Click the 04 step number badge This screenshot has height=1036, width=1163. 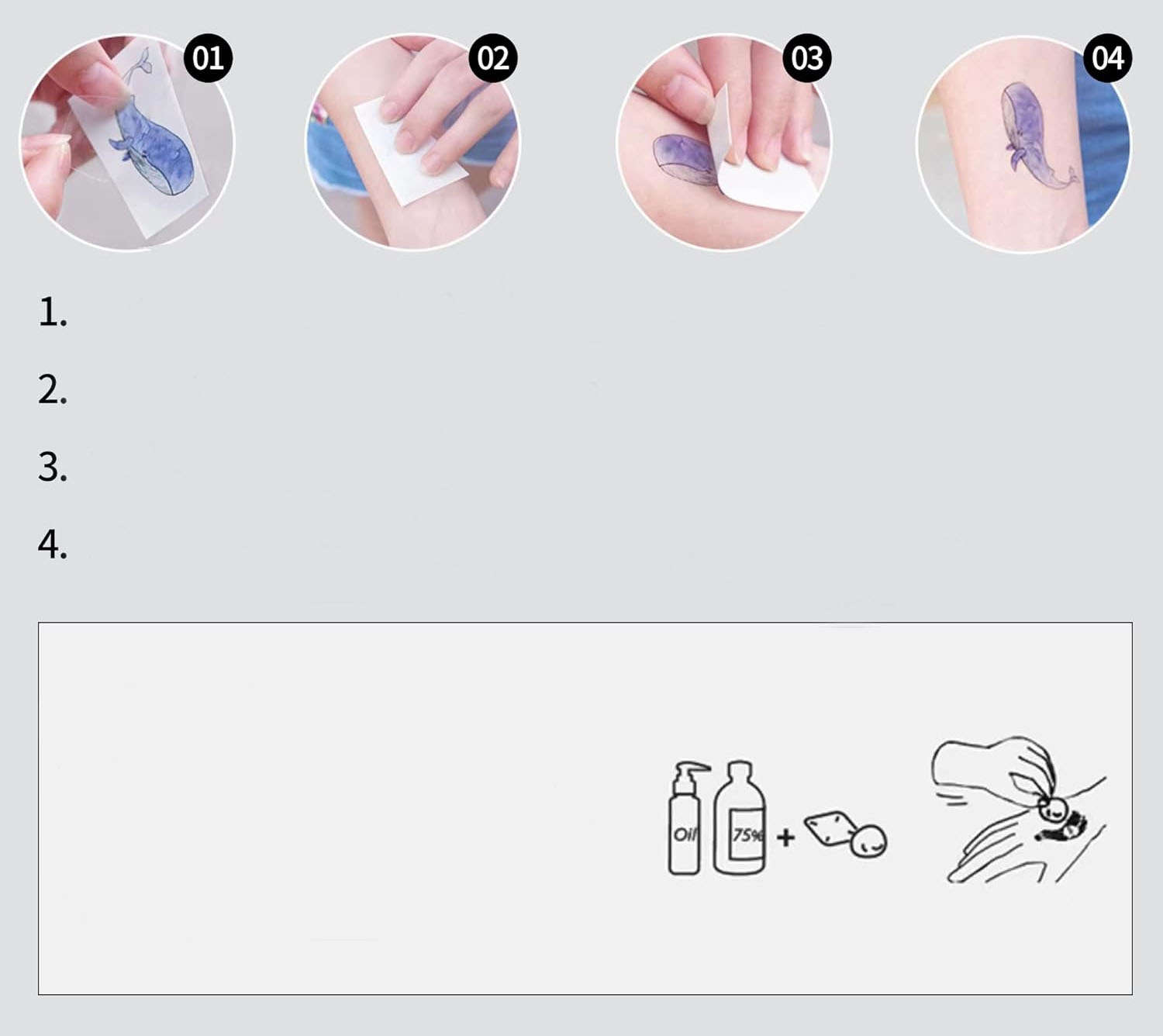click(1107, 58)
